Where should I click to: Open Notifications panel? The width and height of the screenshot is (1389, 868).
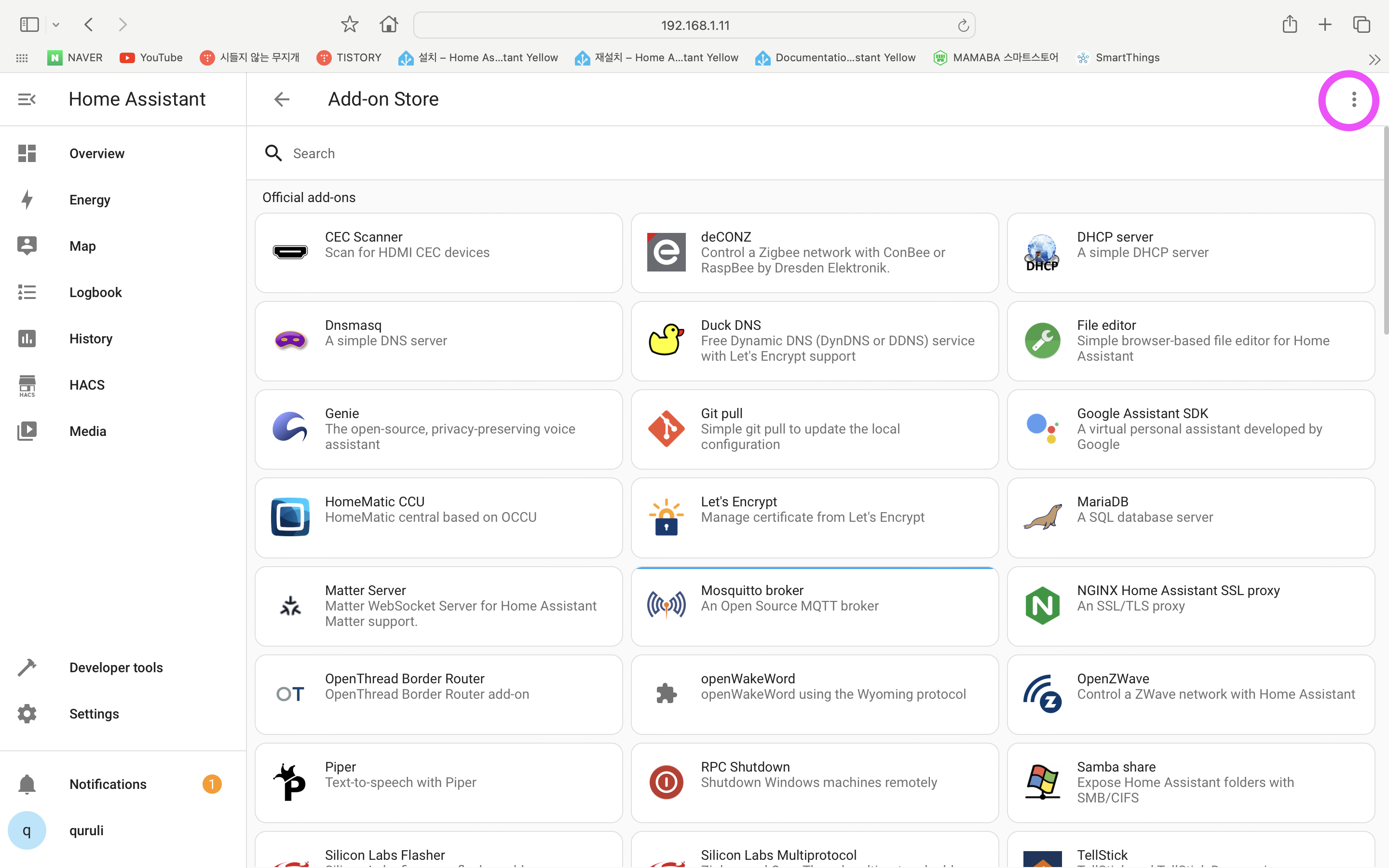point(108,784)
